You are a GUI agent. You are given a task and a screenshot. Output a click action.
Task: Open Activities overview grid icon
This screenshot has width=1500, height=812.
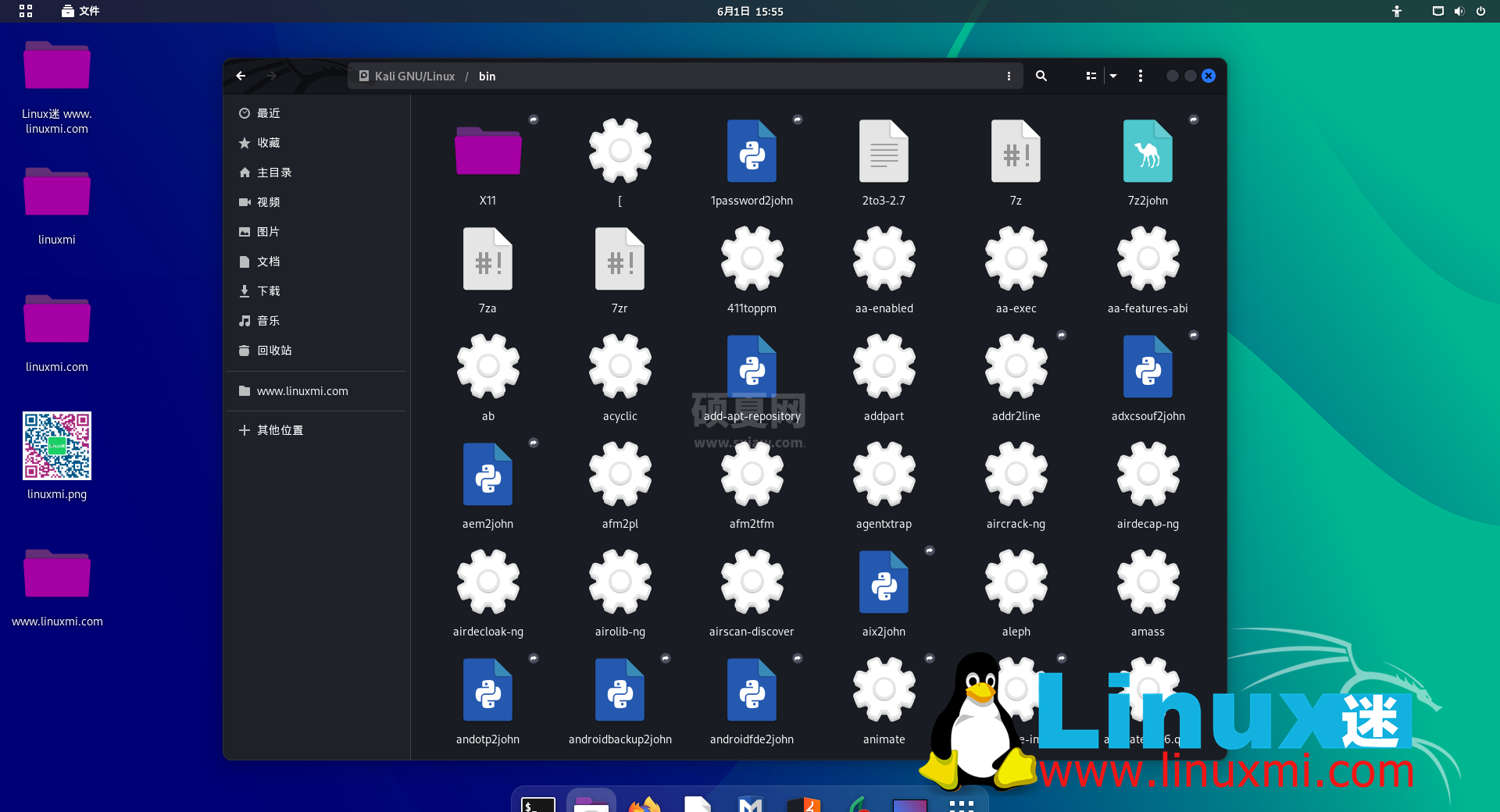coord(26,11)
